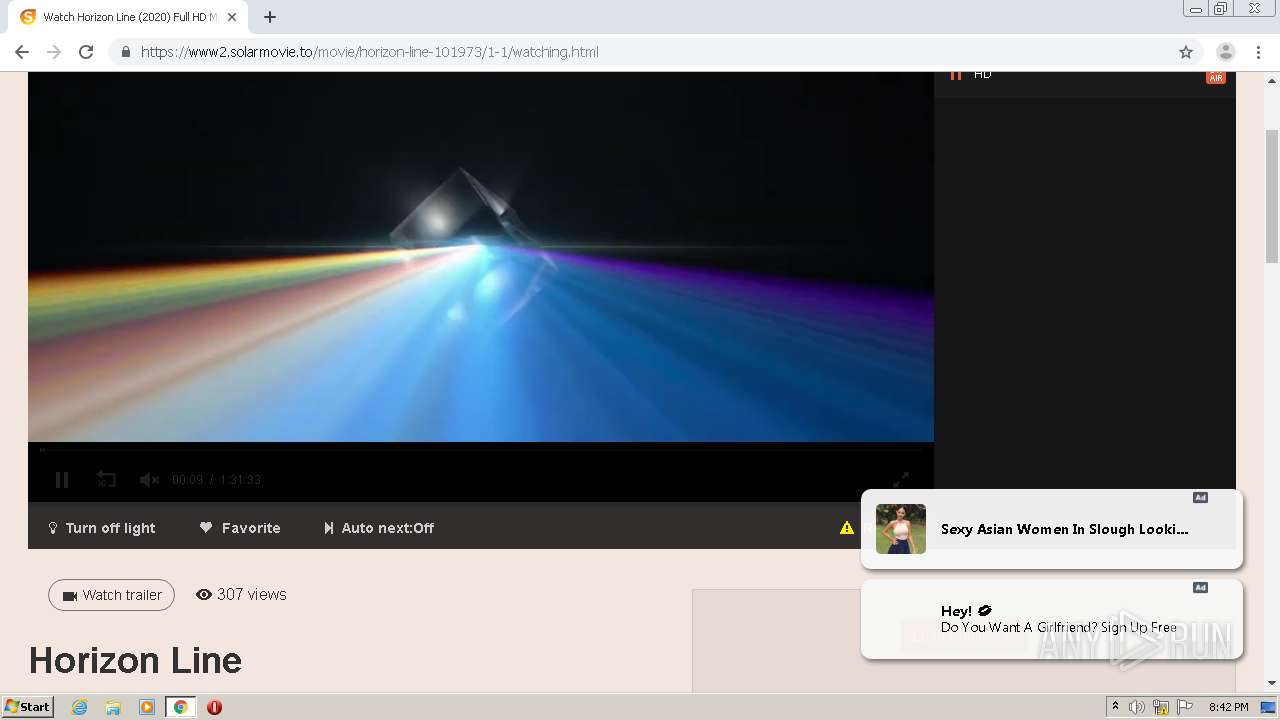
Task: Click the rewind 10 seconds icon
Action: pyautogui.click(x=106, y=480)
